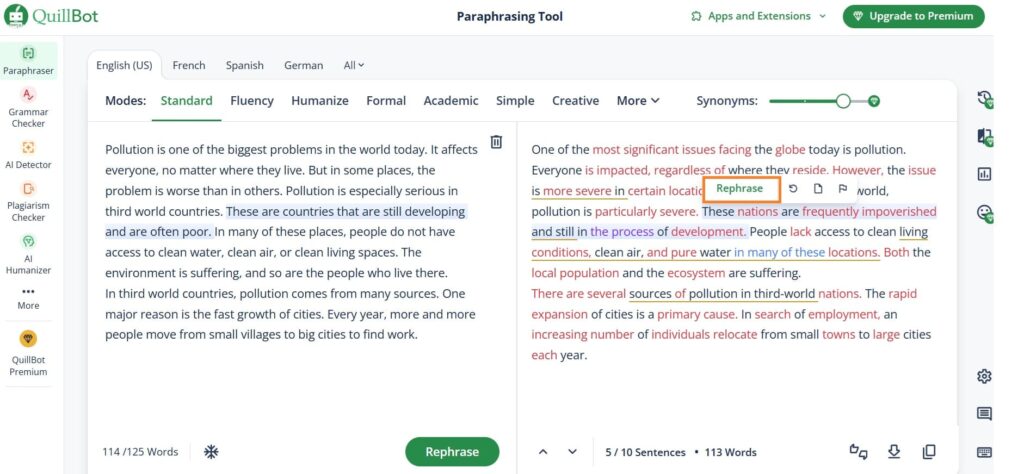Adjust the Synonyms slider handle
Viewport: 1024px width, 474px height.
(x=843, y=101)
